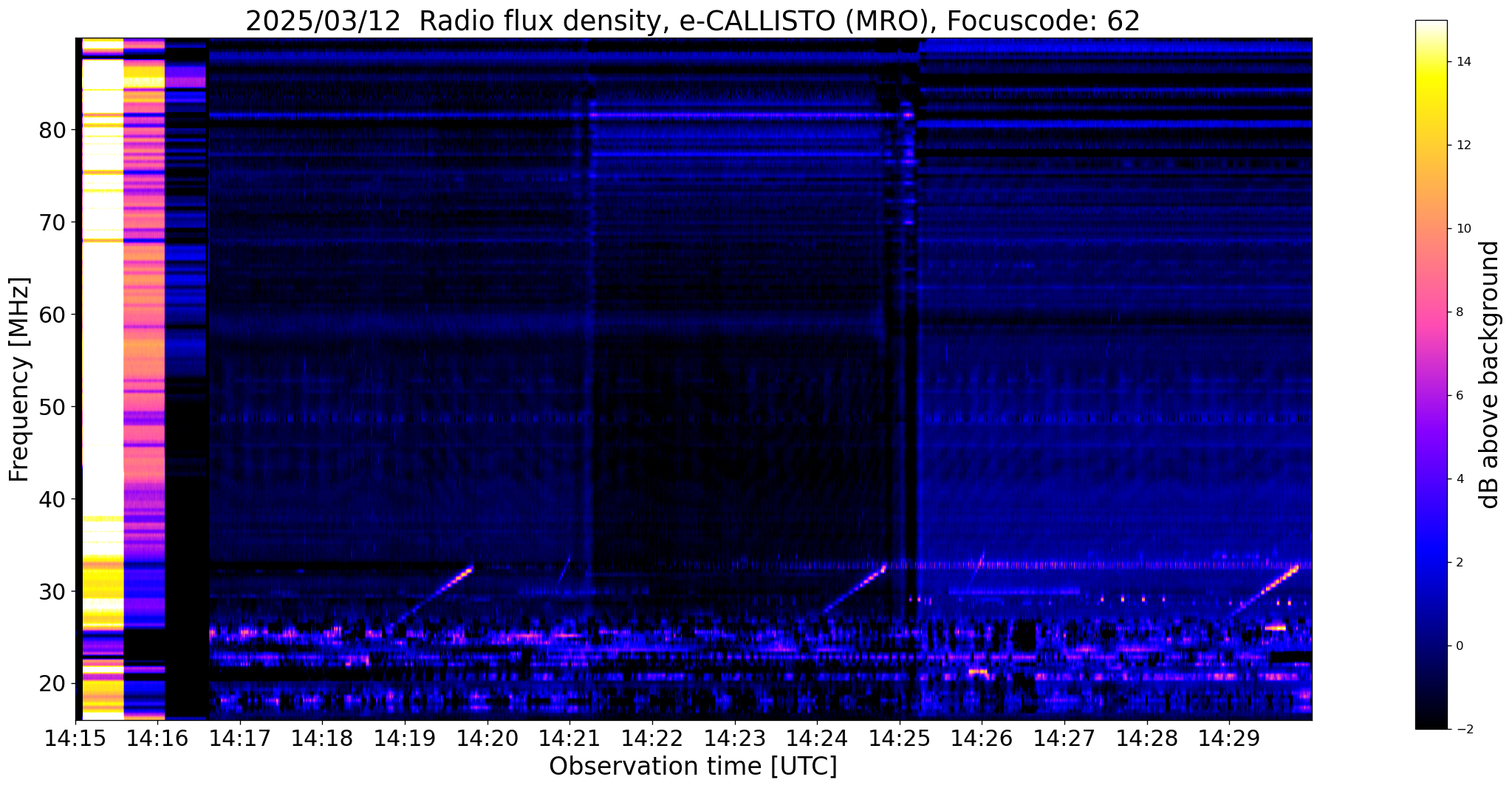Image resolution: width=1512 pixels, height=788 pixels.
Task: Click the 80 MHz frequency tick label
Action: point(52,130)
